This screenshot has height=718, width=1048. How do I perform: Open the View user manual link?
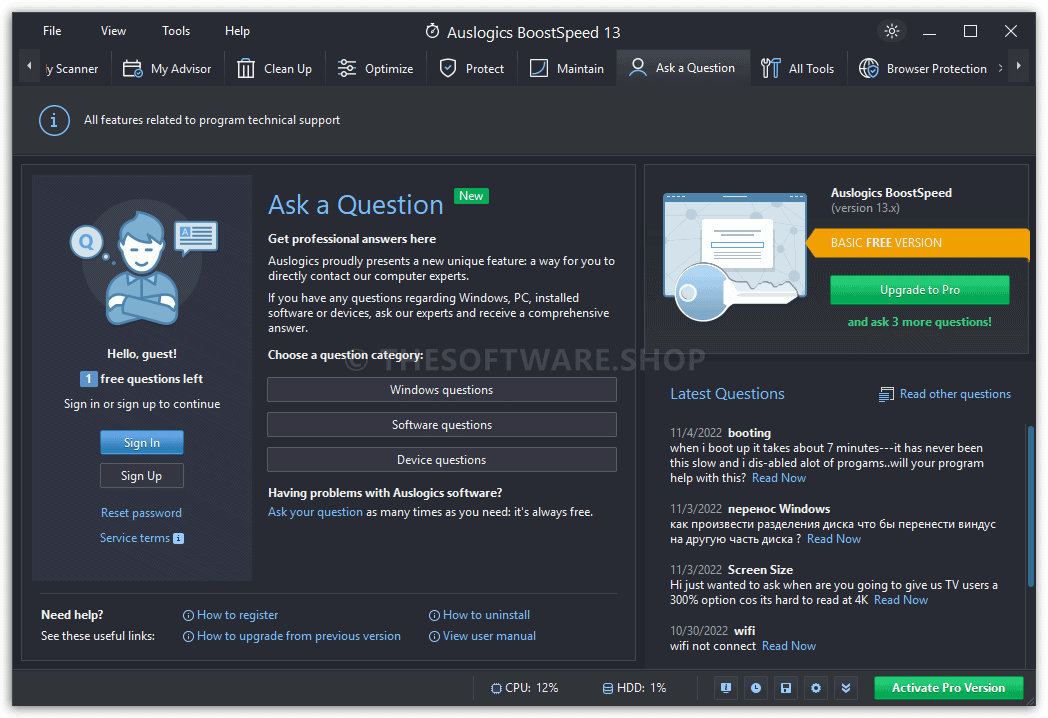489,636
